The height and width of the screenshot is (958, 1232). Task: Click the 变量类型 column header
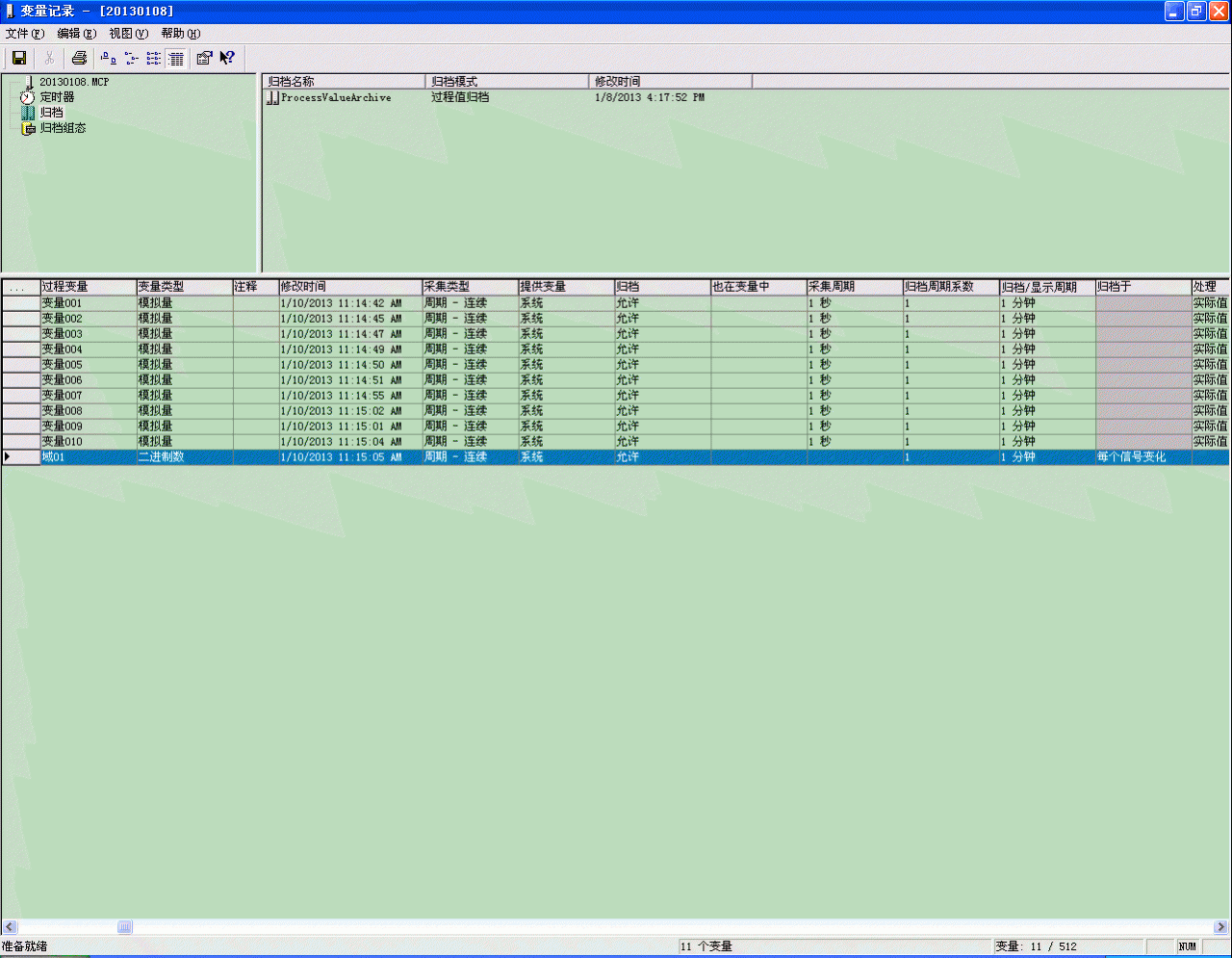[x=185, y=286]
